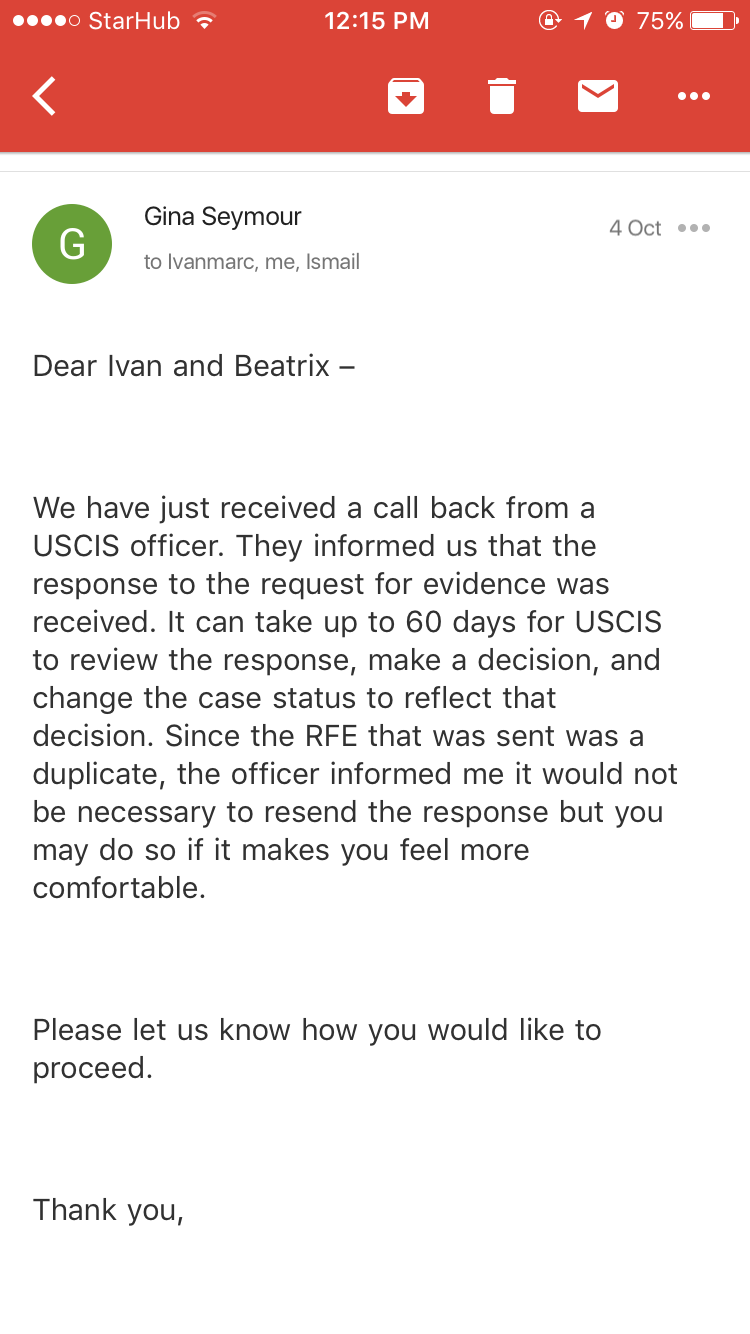Tap the rotation lock status icon
750x1334 pixels.
[x=549, y=21]
